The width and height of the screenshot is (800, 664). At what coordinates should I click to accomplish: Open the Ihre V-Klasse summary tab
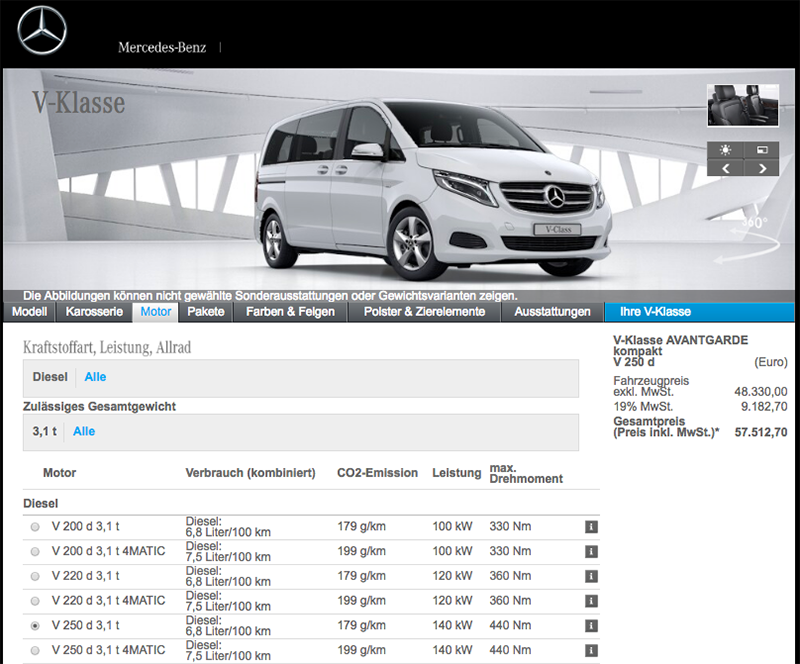coord(699,312)
